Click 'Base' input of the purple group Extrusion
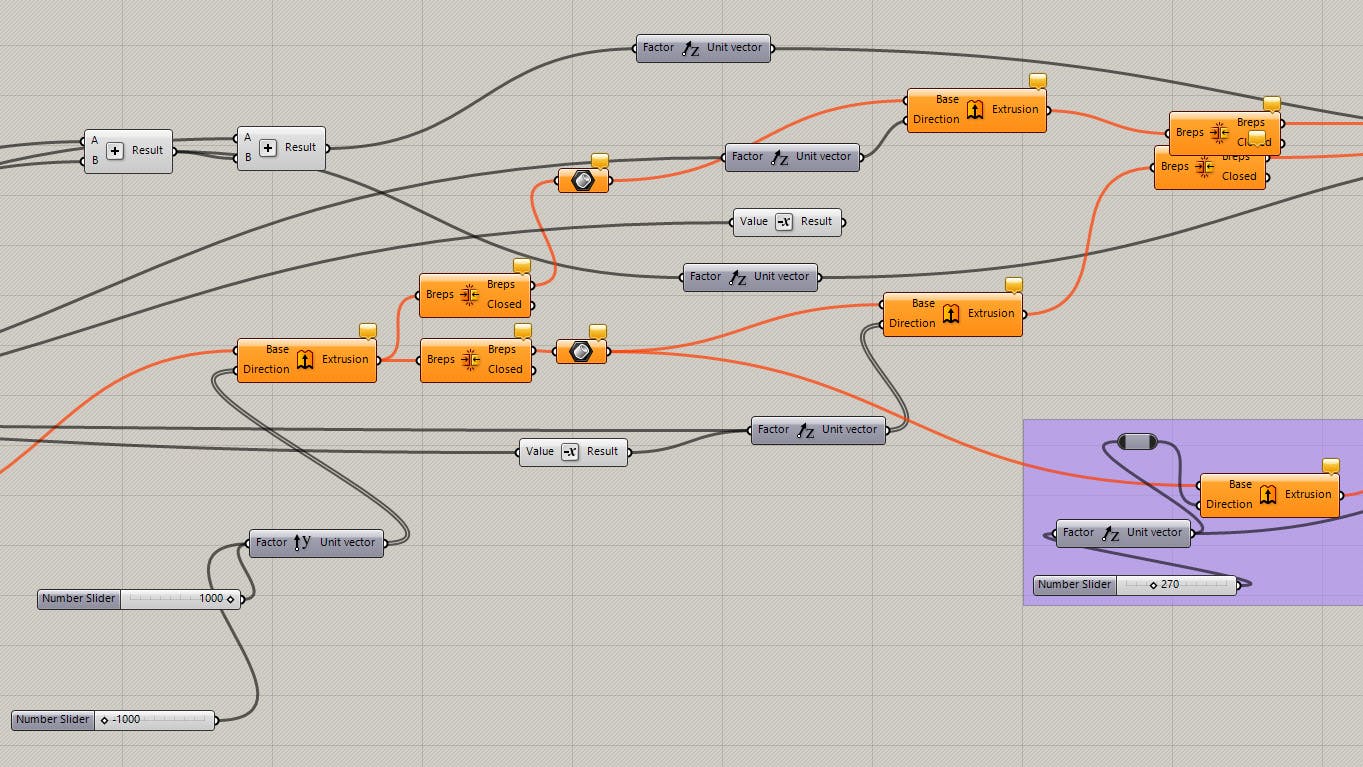 (1240, 485)
